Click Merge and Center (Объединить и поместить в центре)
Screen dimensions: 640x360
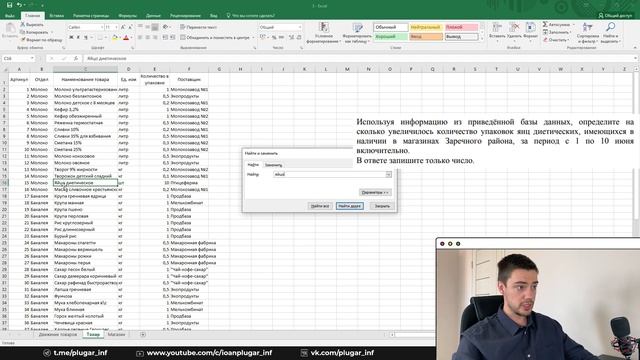point(215,38)
